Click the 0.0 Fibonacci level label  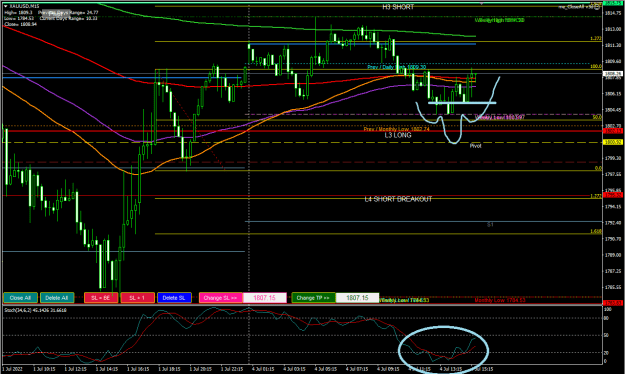point(598,168)
